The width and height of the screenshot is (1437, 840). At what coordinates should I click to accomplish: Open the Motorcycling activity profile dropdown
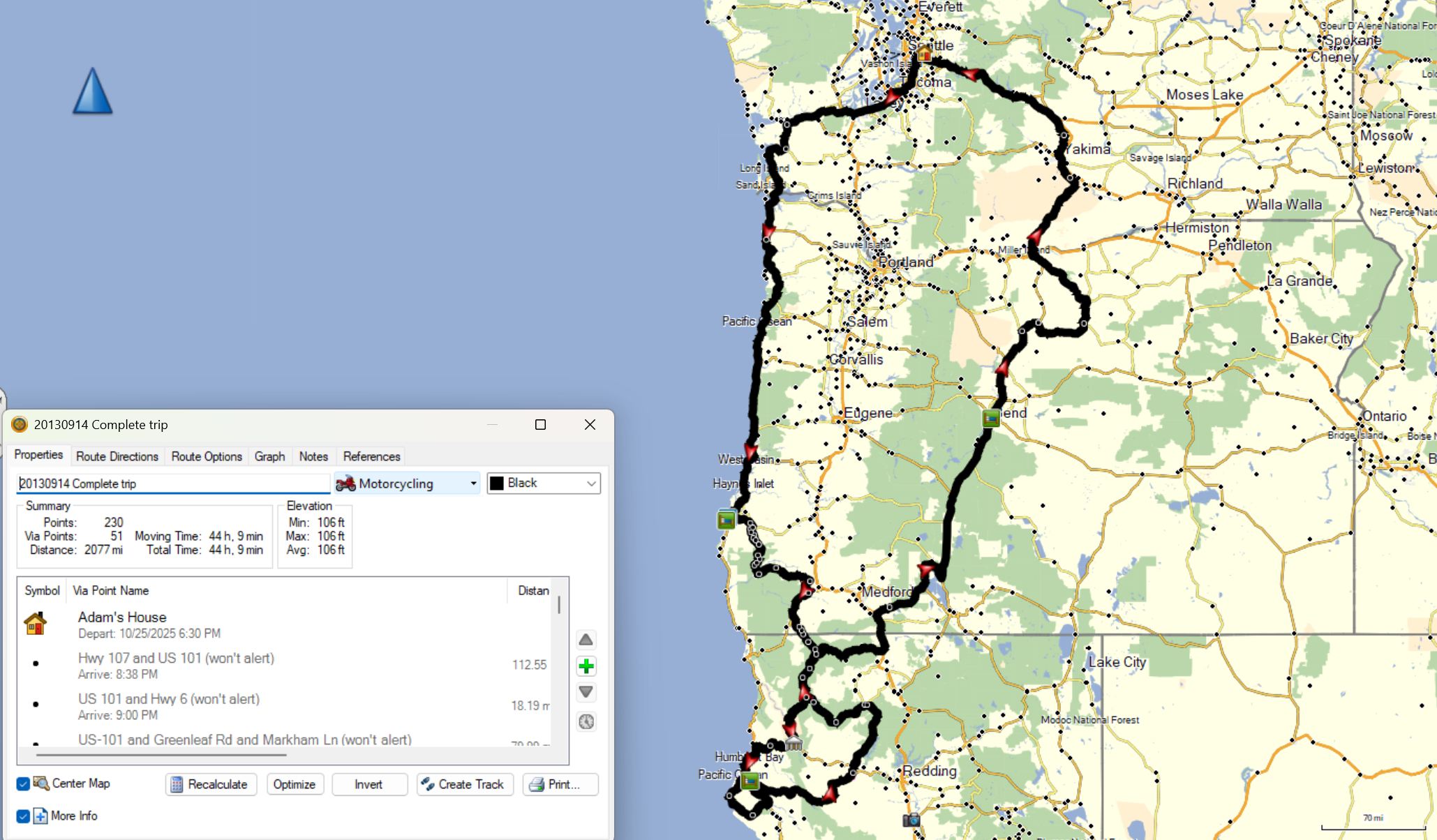pyautogui.click(x=407, y=483)
